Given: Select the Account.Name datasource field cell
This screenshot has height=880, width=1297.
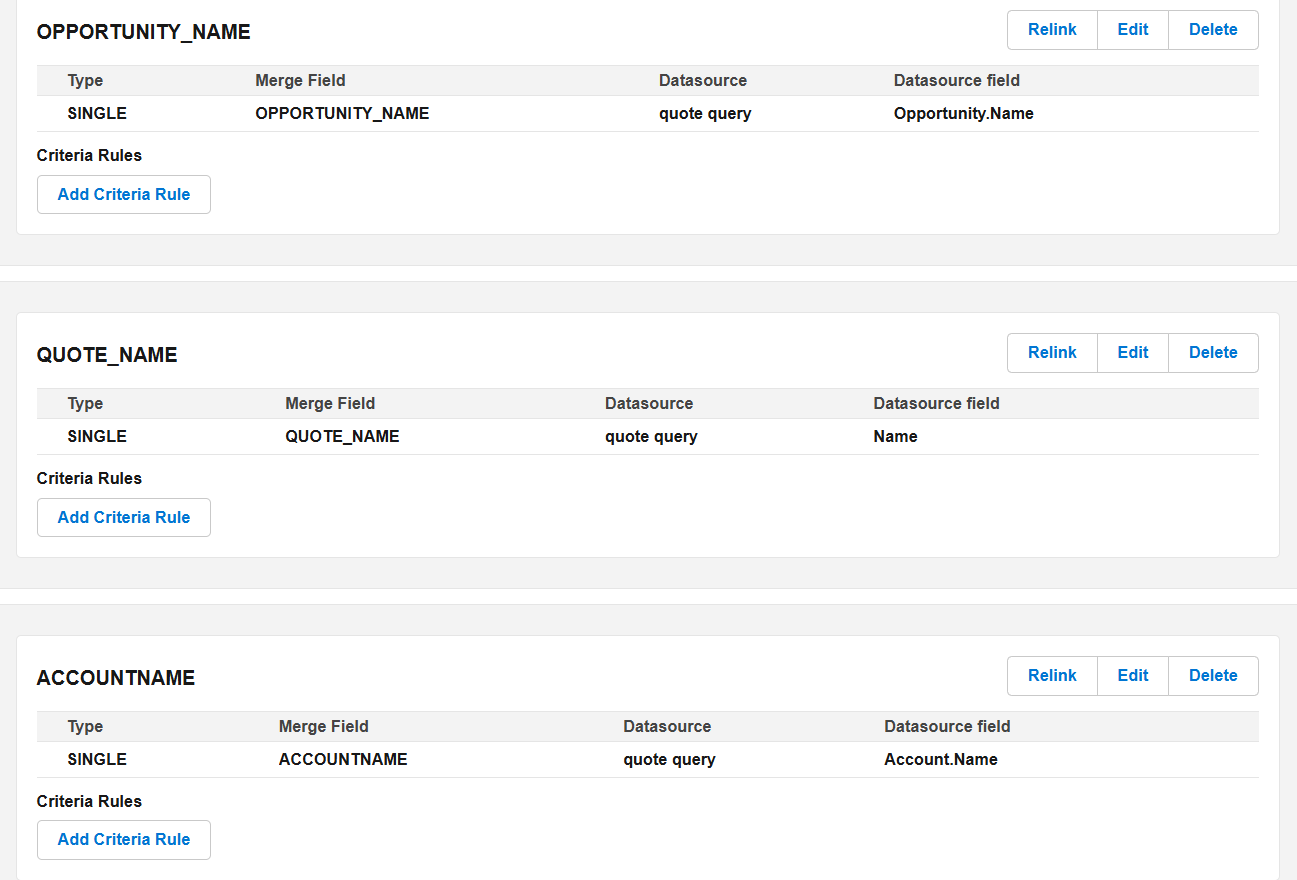Looking at the screenshot, I should [x=940, y=760].
